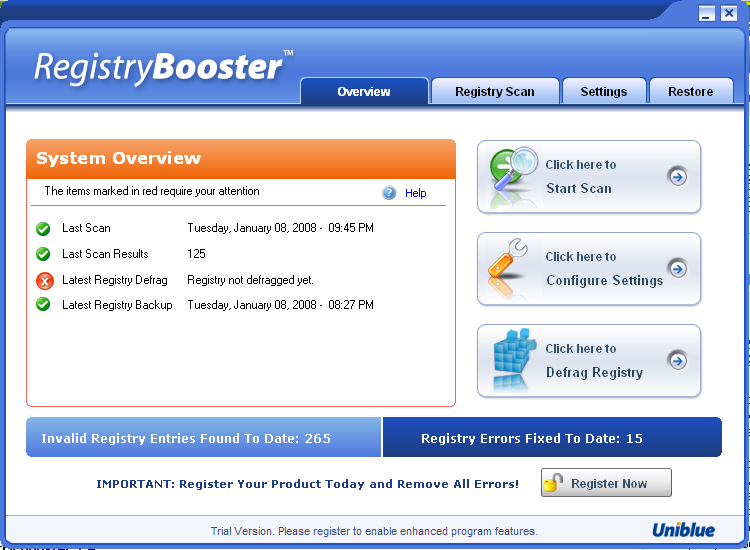This screenshot has width=750, height=550.
Task: Click the blue question mark Help icon
Action: (x=389, y=193)
